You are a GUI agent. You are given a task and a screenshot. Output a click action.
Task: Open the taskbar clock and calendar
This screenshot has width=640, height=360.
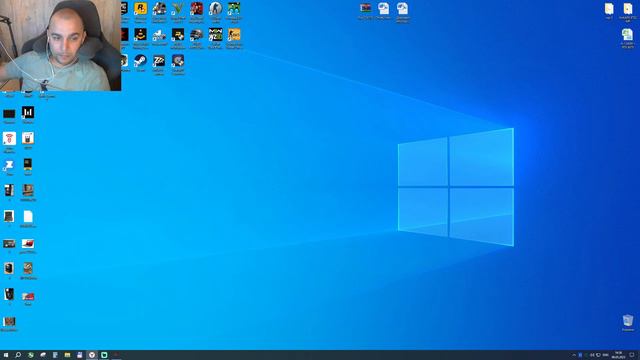pos(618,355)
